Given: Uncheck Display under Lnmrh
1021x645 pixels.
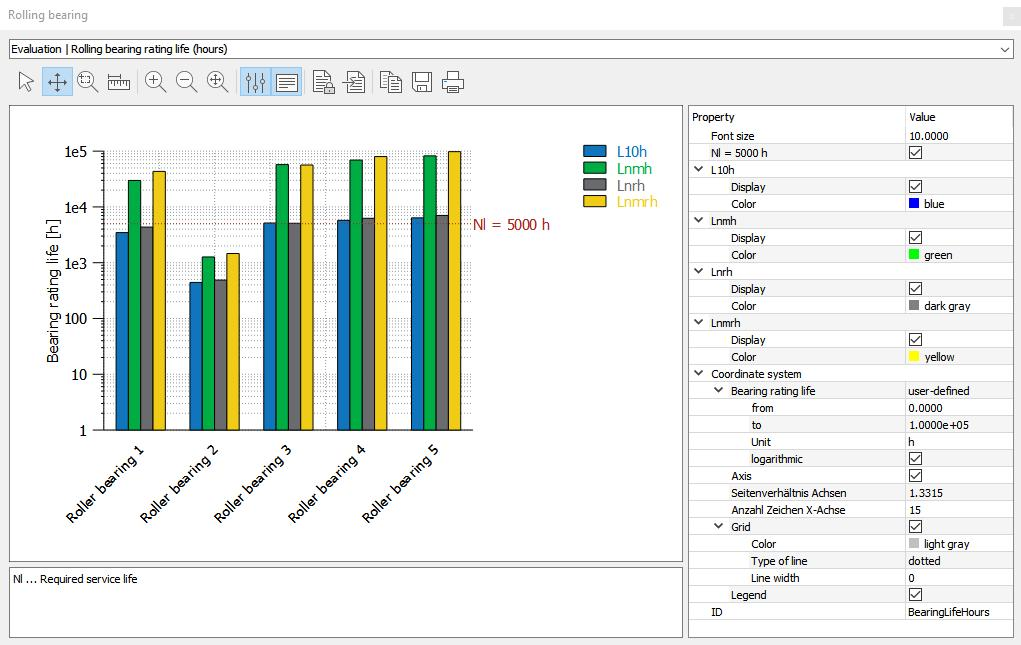Looking at the screenshot, I should pyautogui.click(x=916, y=340).
